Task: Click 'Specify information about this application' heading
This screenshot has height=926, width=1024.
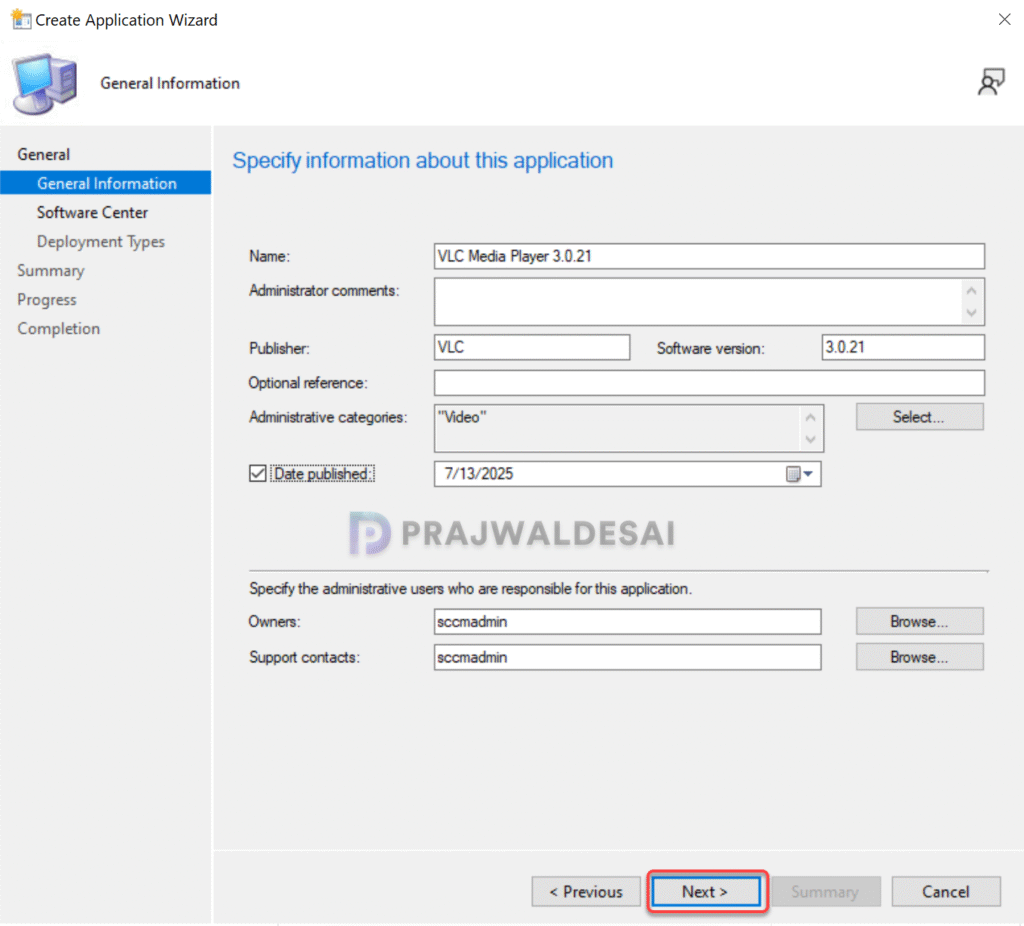Action: click(423, 161)
